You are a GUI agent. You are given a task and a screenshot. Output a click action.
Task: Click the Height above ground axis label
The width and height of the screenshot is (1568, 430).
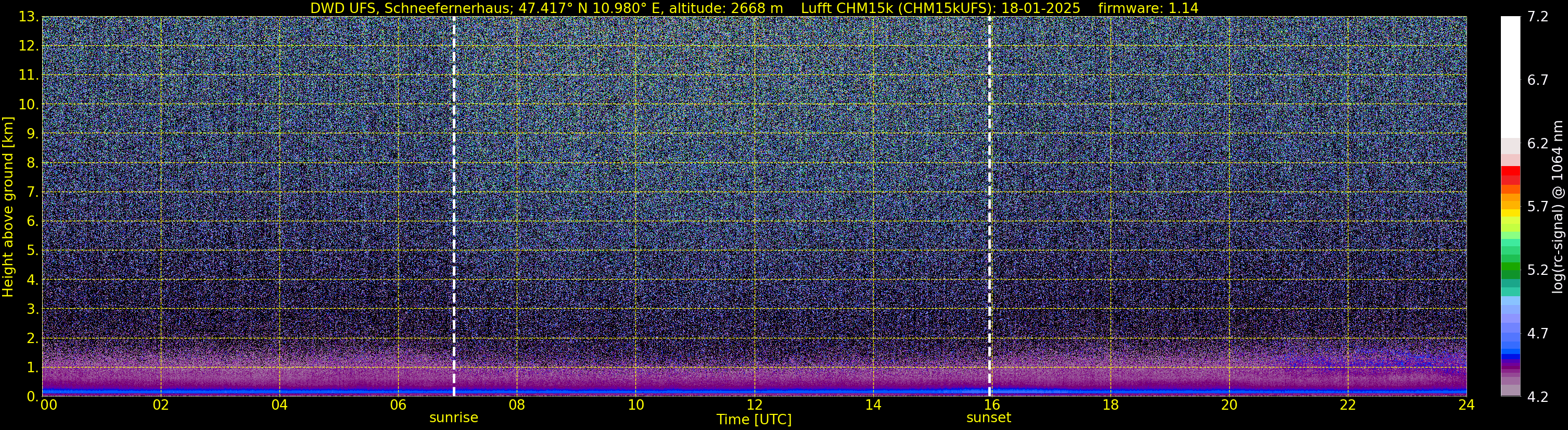coord(8,207)
